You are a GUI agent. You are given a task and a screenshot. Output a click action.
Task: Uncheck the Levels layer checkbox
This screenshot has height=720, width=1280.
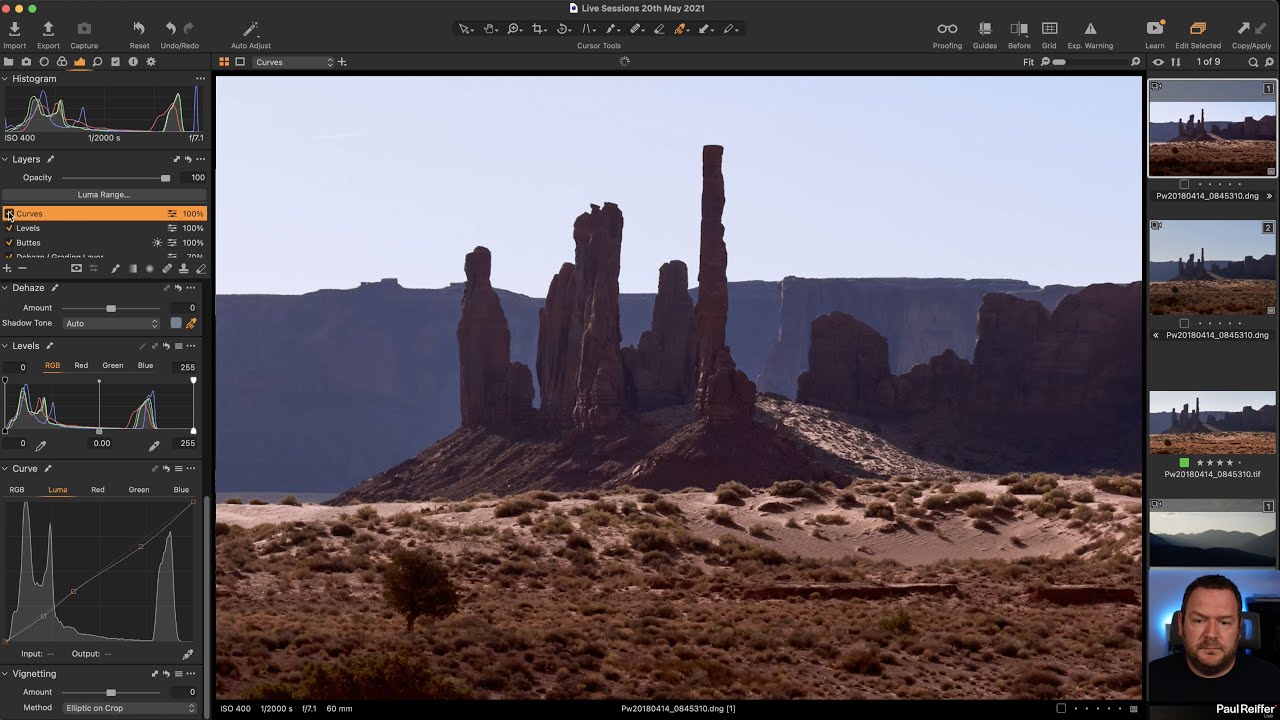point(9,228)
